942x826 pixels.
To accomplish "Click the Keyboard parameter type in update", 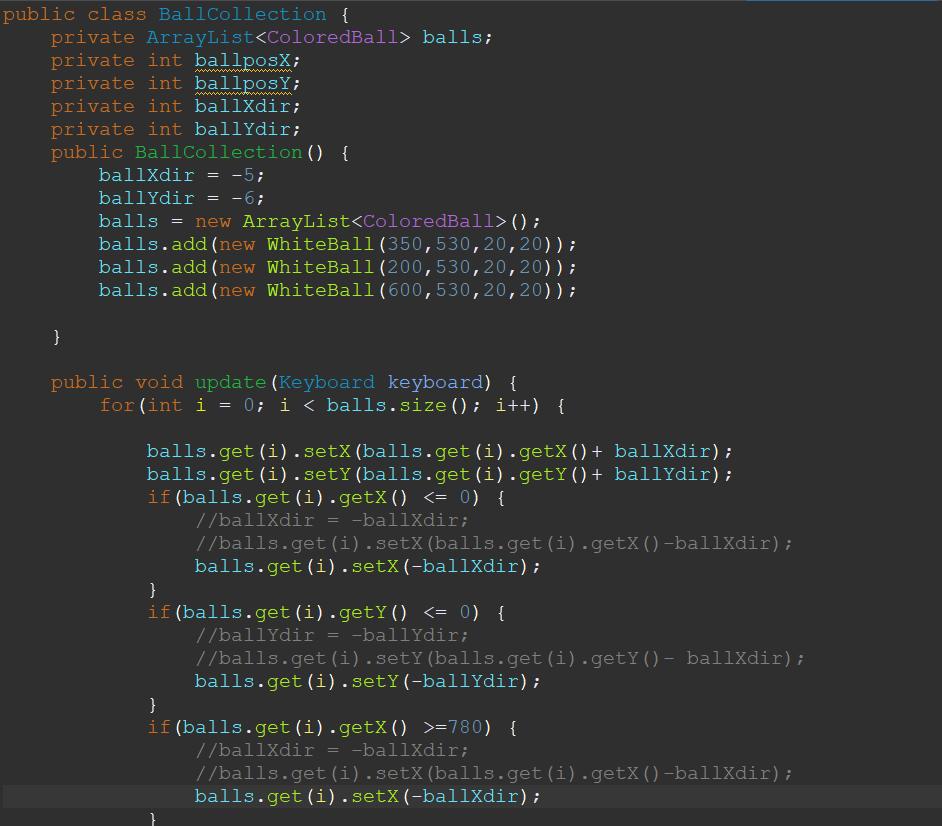I will (x=327, y=382).
